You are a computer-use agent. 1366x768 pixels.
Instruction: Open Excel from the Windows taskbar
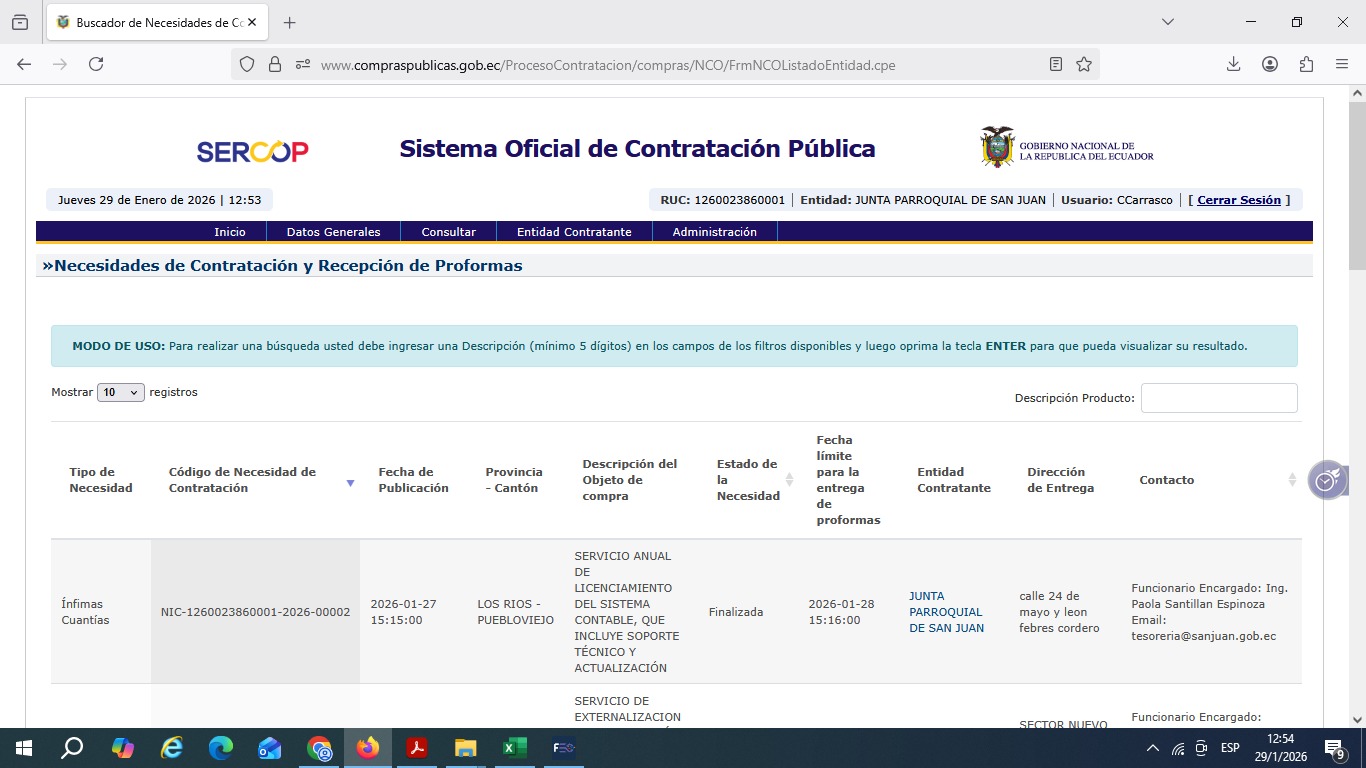(514, 748)
